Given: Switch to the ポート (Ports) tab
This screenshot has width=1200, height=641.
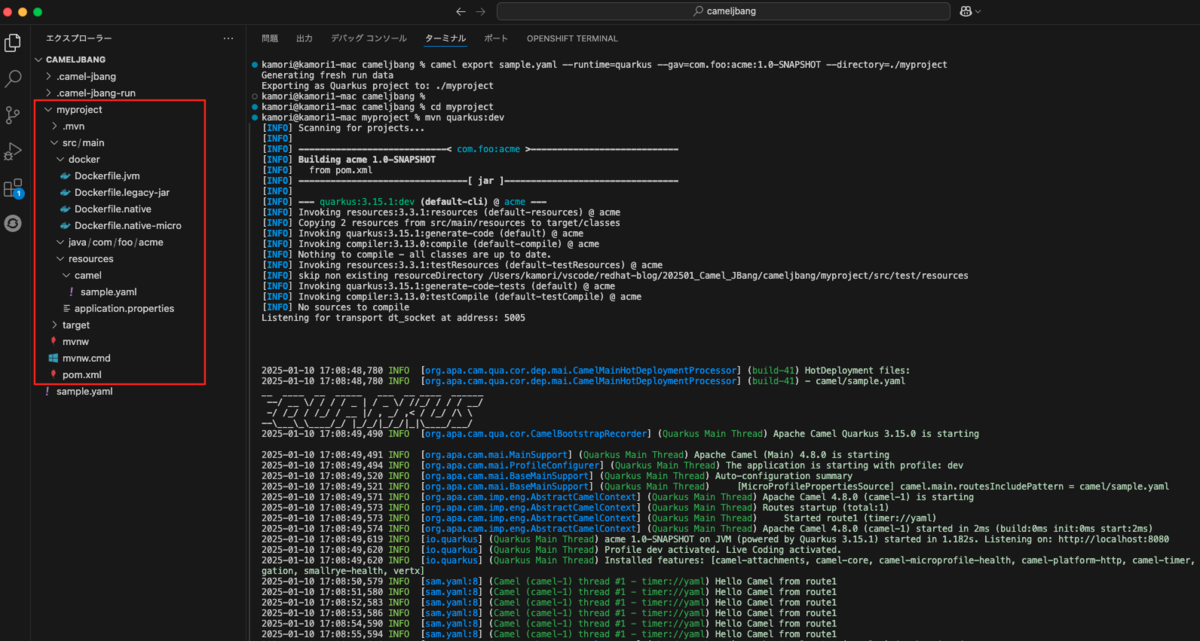Looking at the screenshot, I should 496,38.
